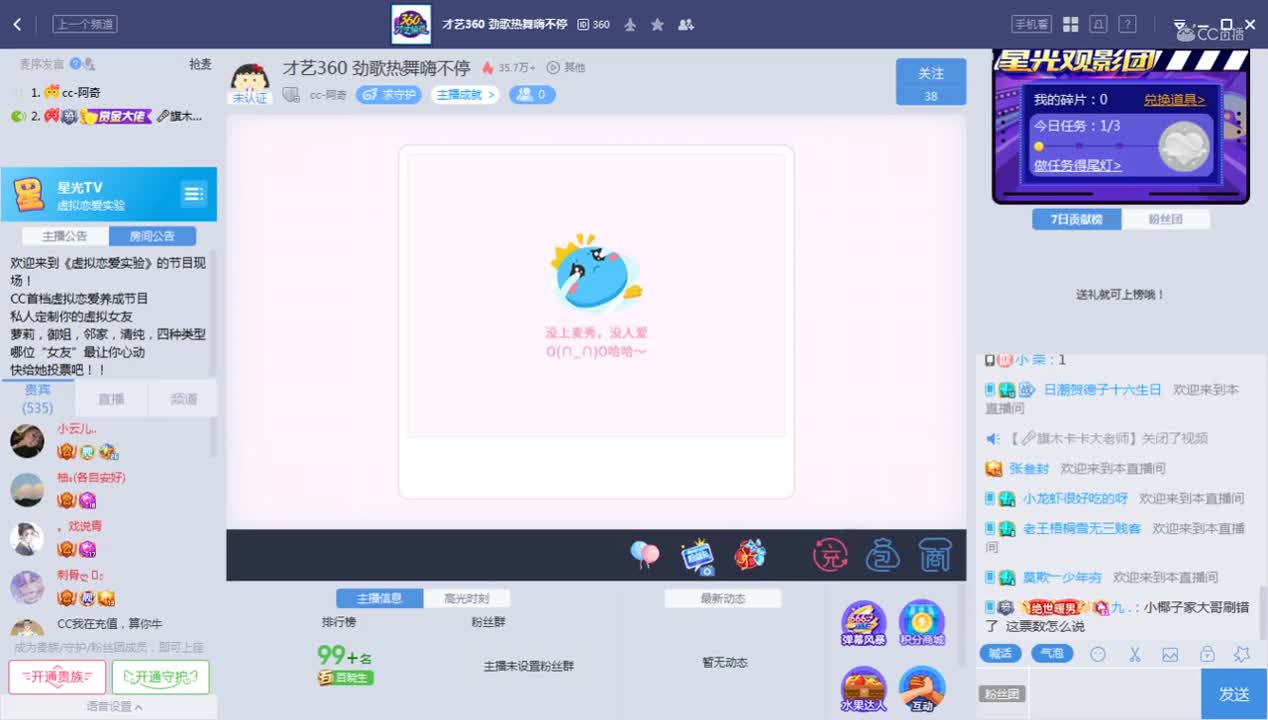
Task: Click the speaker icon beside 旗木卡卡大老师 message
Action: pos(993,438)
